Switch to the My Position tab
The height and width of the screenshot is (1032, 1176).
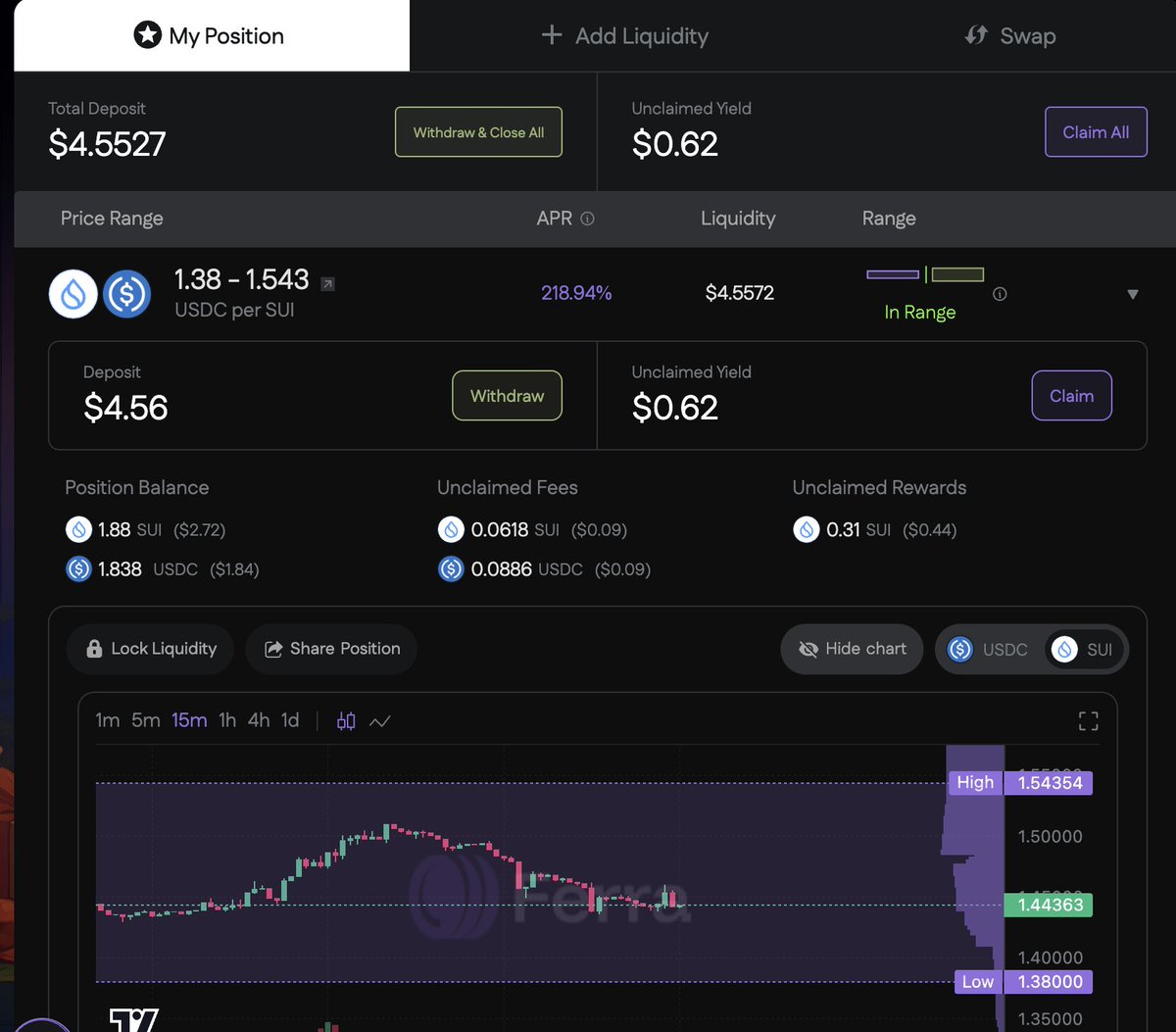(211, 36)
